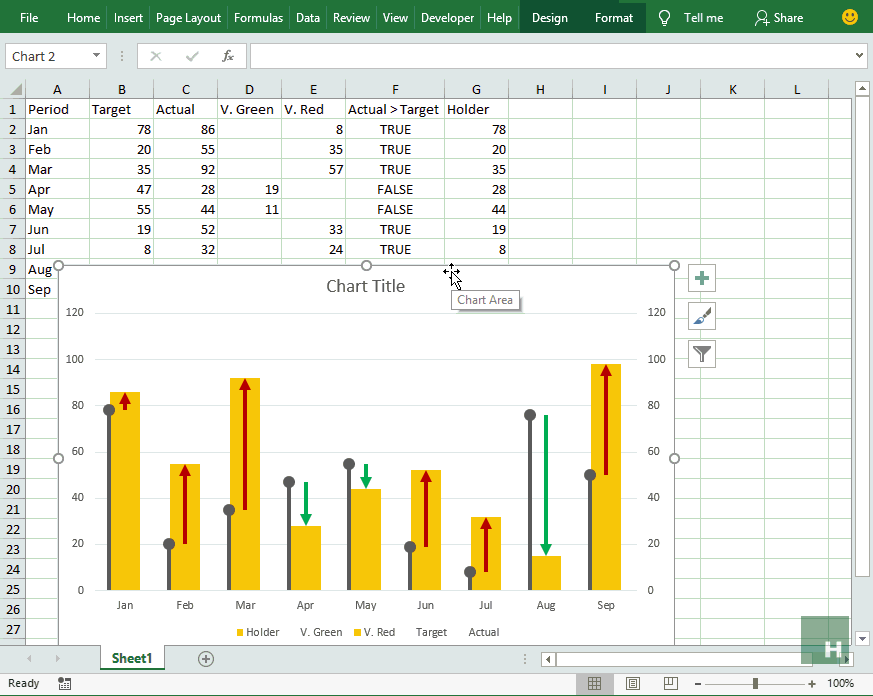
Task: Open the chart Format tab
Action: (614, 18)
